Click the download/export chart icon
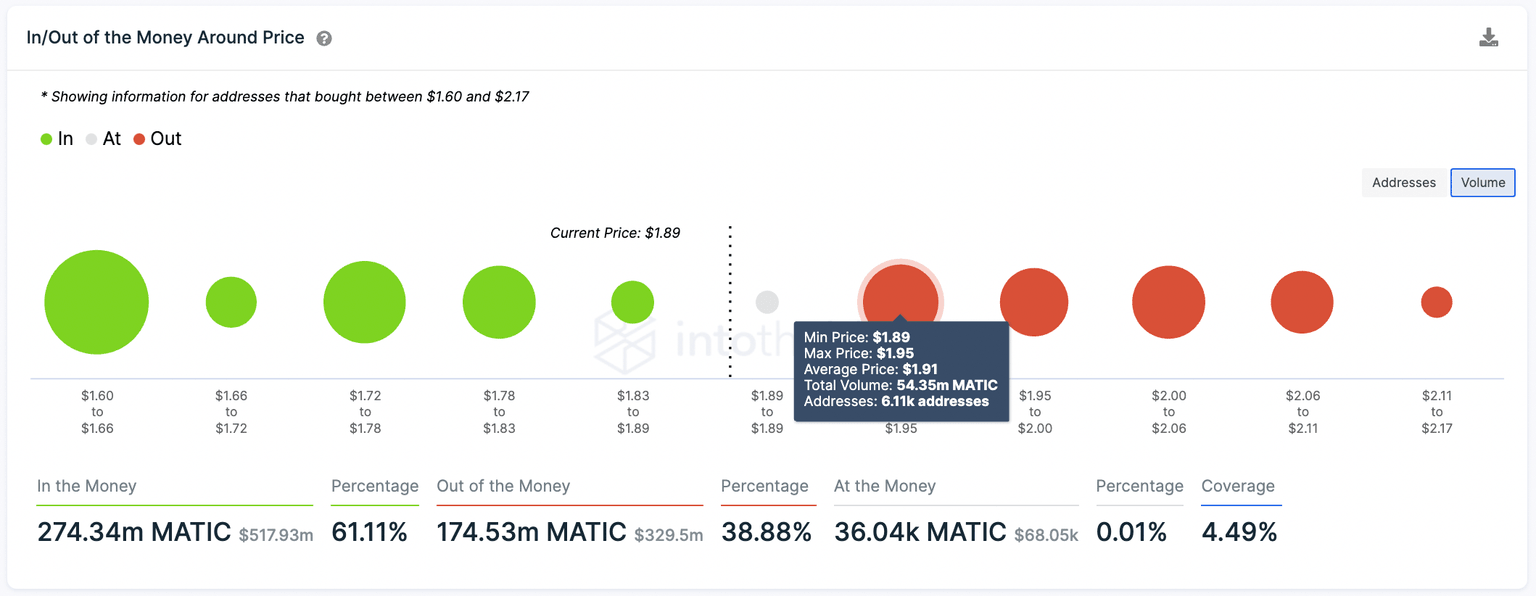This screenshot has height=596, width=1536. point(1489,36)
